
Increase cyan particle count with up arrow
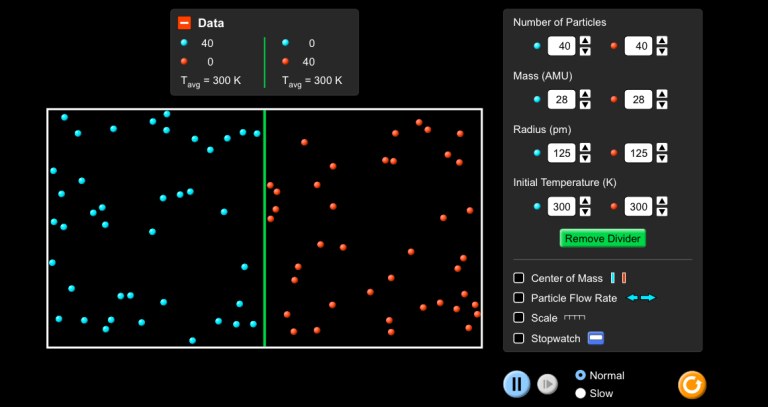[585, 41]
